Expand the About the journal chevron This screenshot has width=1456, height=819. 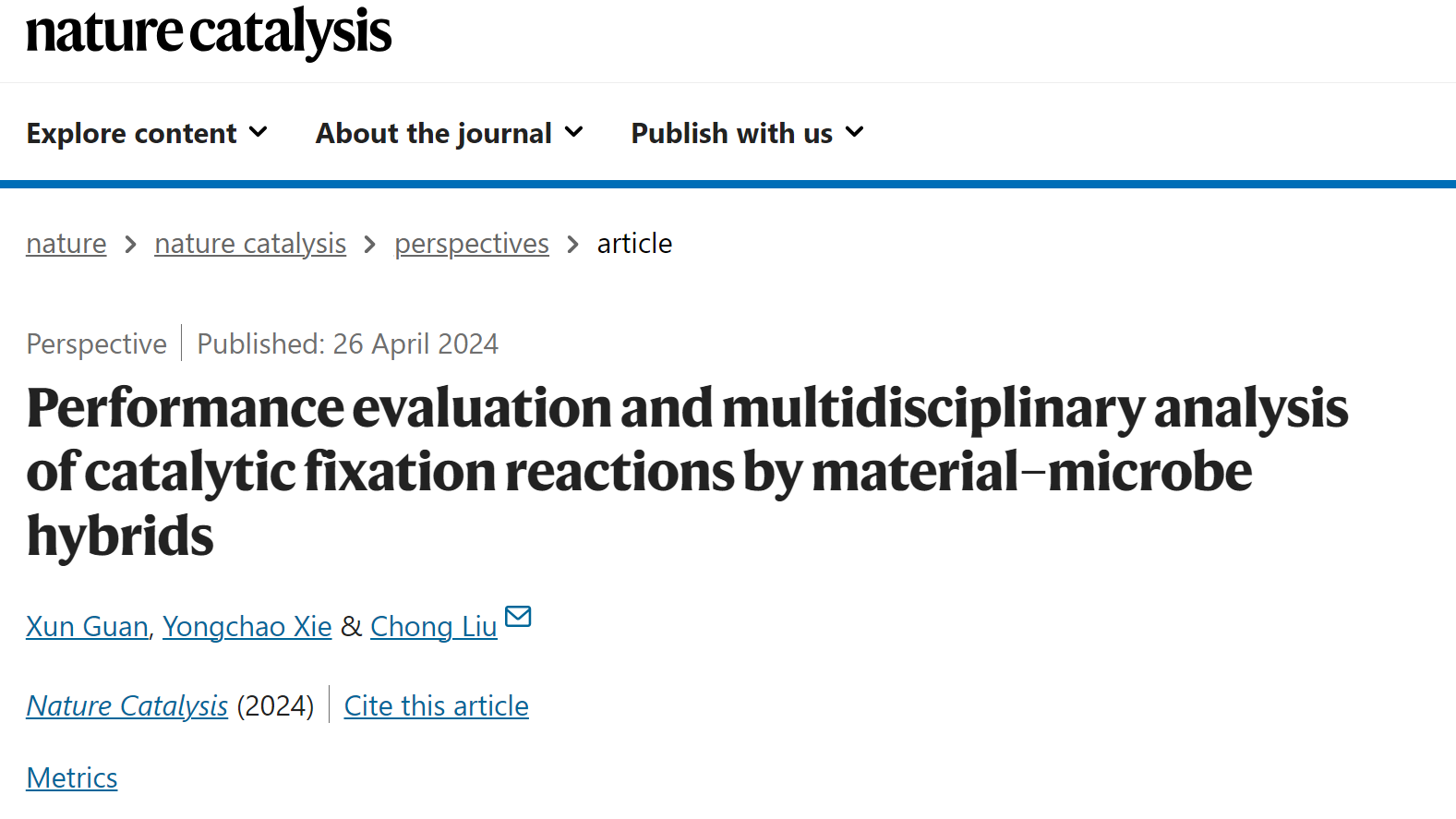click(x=573, y=132)
